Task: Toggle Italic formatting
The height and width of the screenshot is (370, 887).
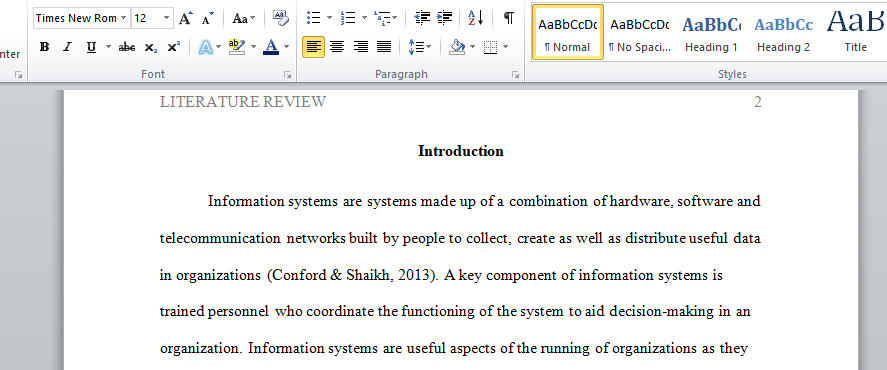Action: (67, 48)
